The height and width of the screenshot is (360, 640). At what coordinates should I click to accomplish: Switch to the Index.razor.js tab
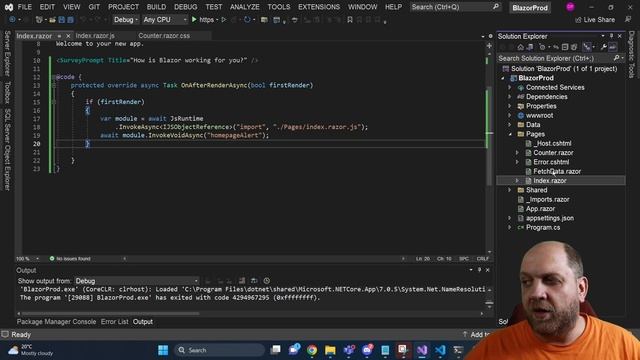tap(95, 36)
